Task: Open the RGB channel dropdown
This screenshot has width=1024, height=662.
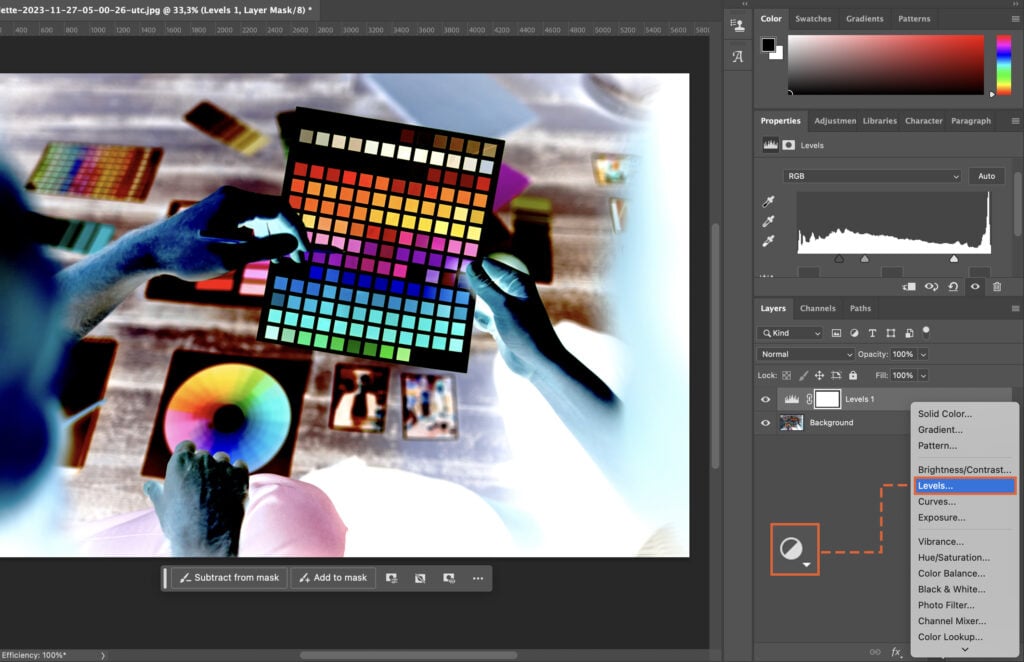Action: (872, 176)
